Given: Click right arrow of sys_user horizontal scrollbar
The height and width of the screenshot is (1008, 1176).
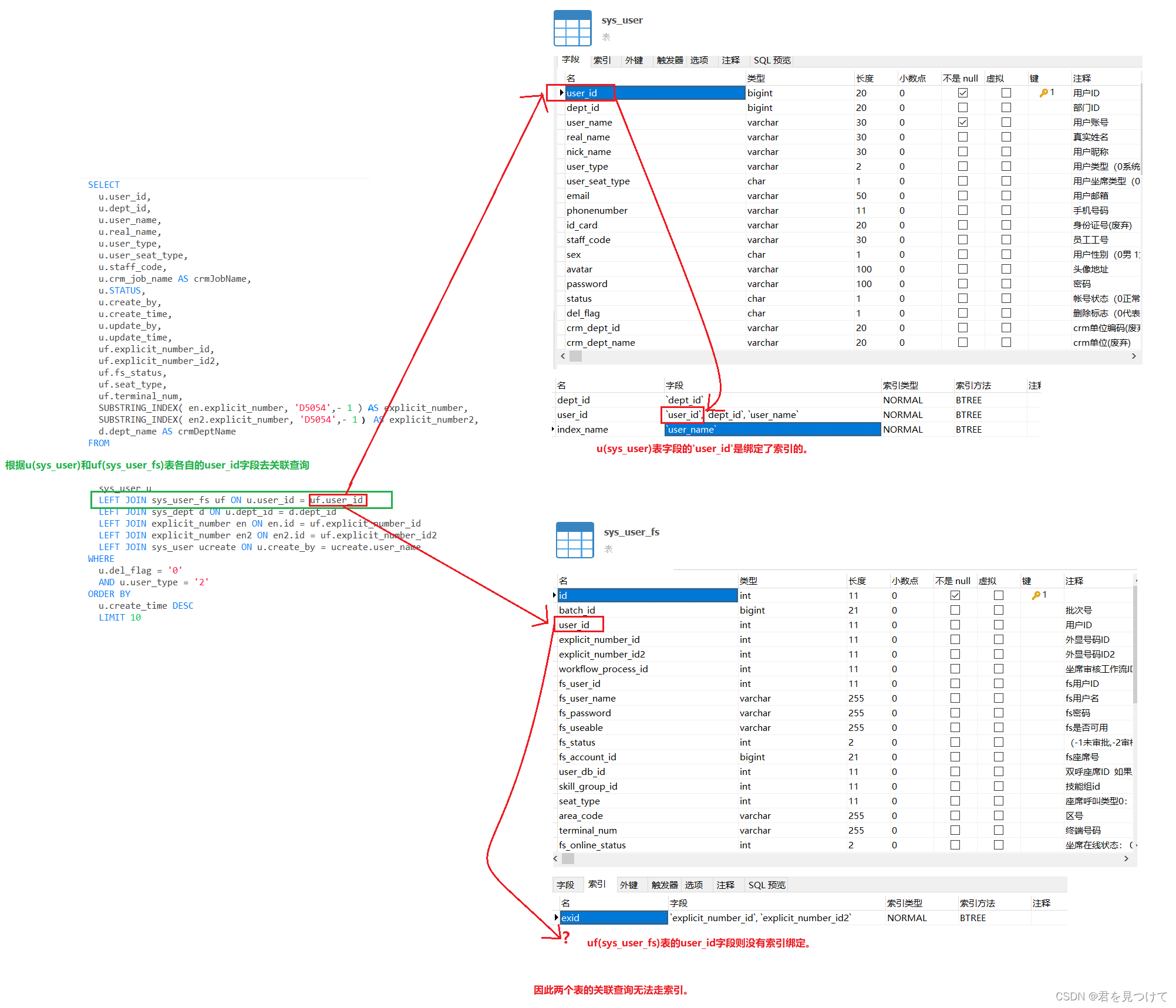Looking at the screenshot, I should pos(1133,356).
